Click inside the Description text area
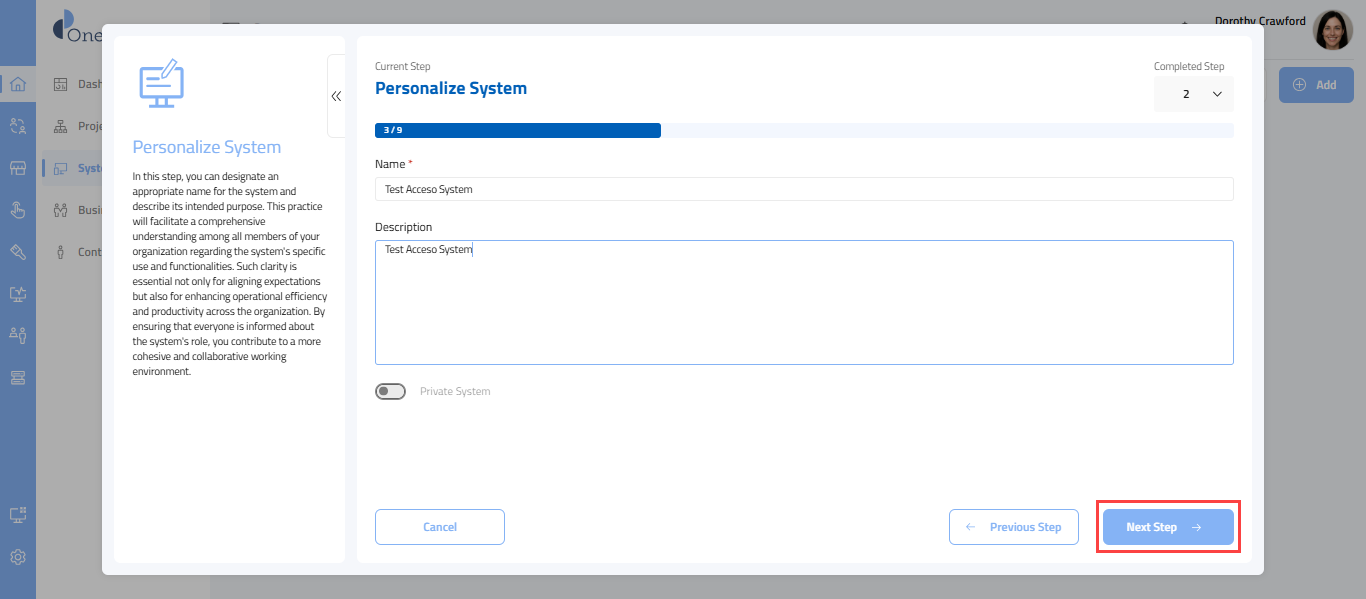Image resolution: width=1366 pixels, height=599 pixels. click(x=803, y=302)
